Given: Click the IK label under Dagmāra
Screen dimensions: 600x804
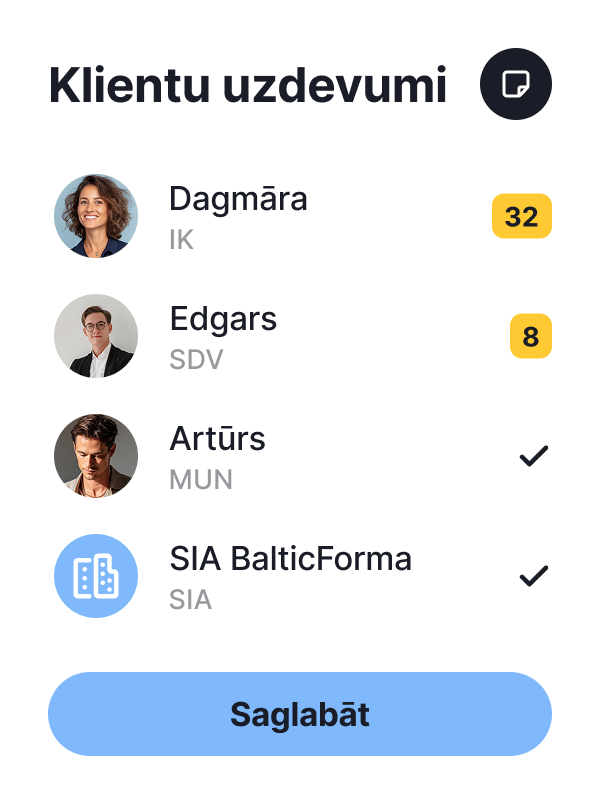Looking at the screenshot, I should 181,241.
